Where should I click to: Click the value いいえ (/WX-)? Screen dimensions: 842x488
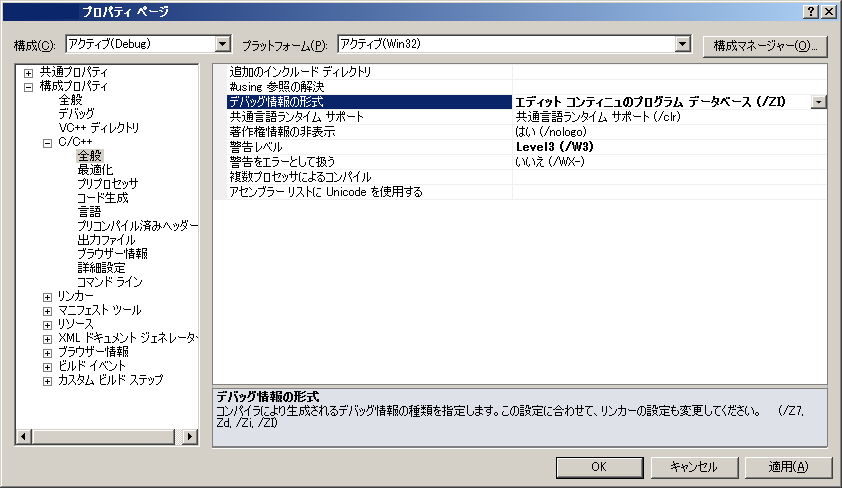[x=550, y=162]
